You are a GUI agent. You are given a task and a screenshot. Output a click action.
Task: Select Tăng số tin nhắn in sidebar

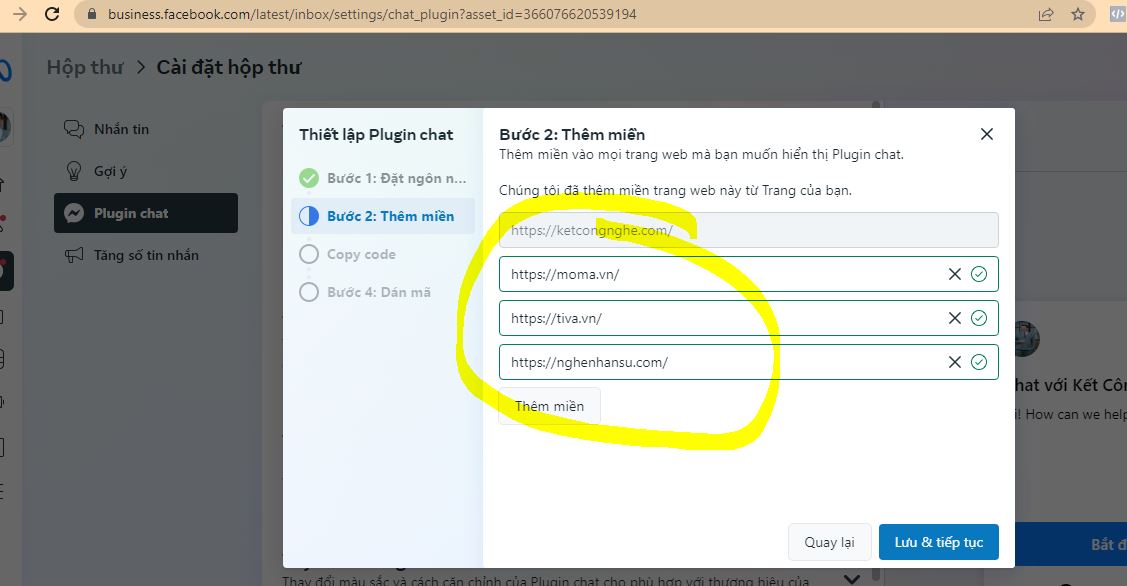146,255
